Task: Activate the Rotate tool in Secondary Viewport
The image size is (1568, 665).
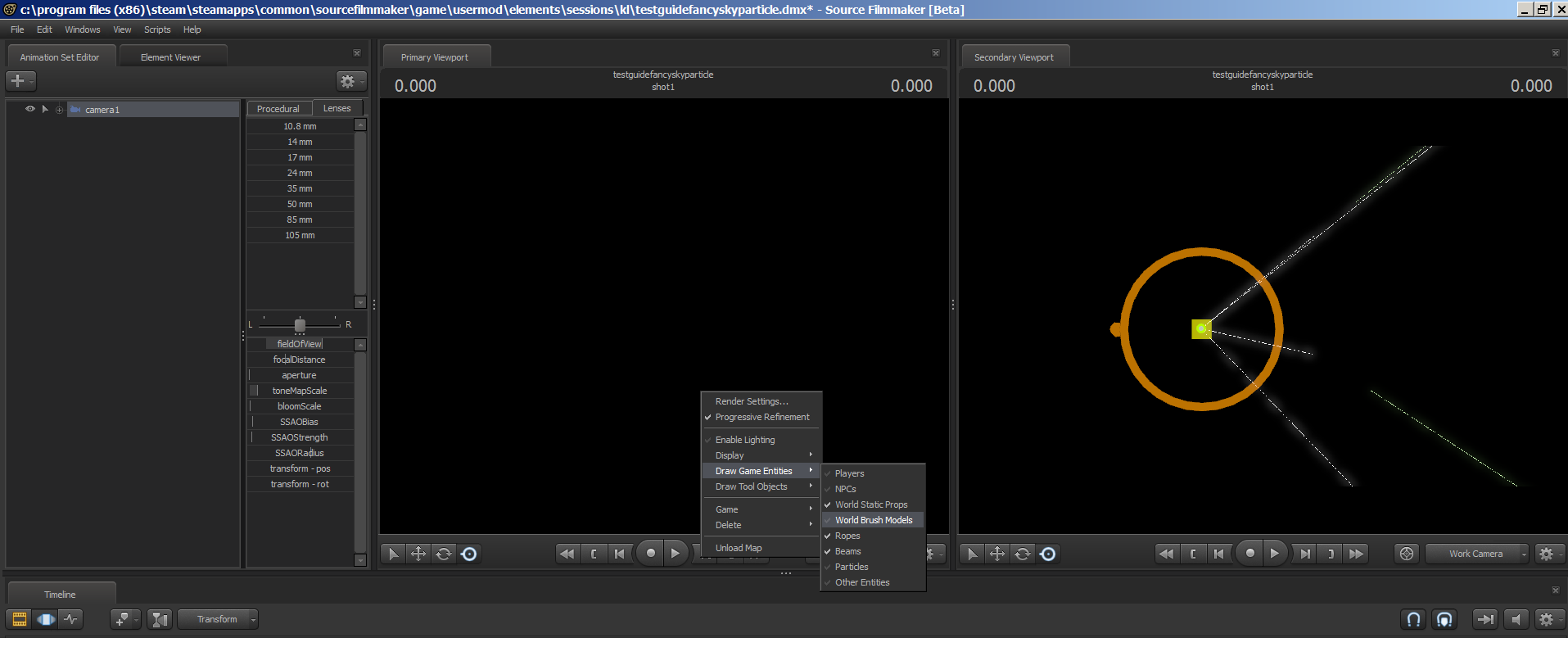Action: [1023, 554]
